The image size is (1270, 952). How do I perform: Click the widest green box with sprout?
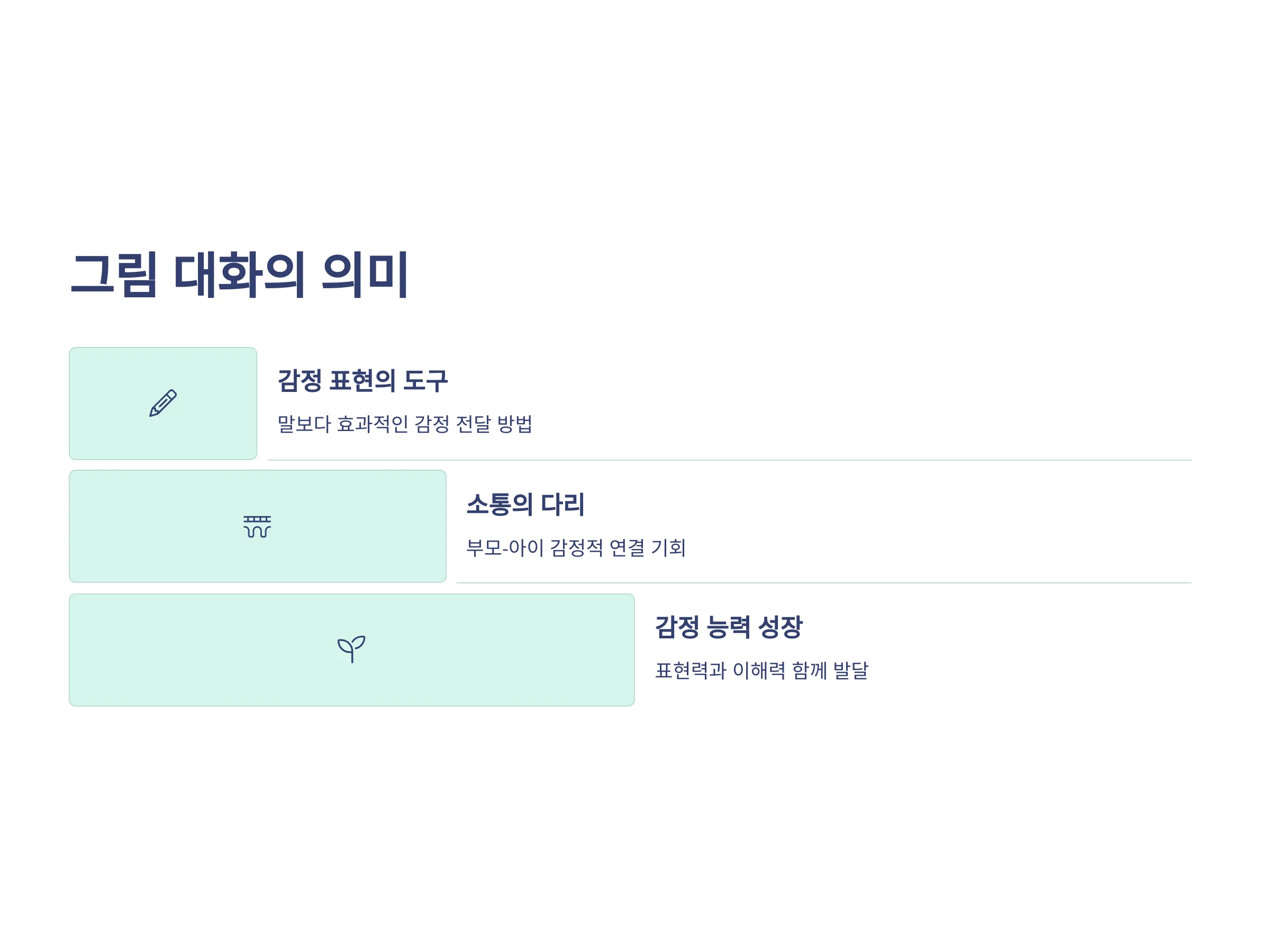point(352,649)
